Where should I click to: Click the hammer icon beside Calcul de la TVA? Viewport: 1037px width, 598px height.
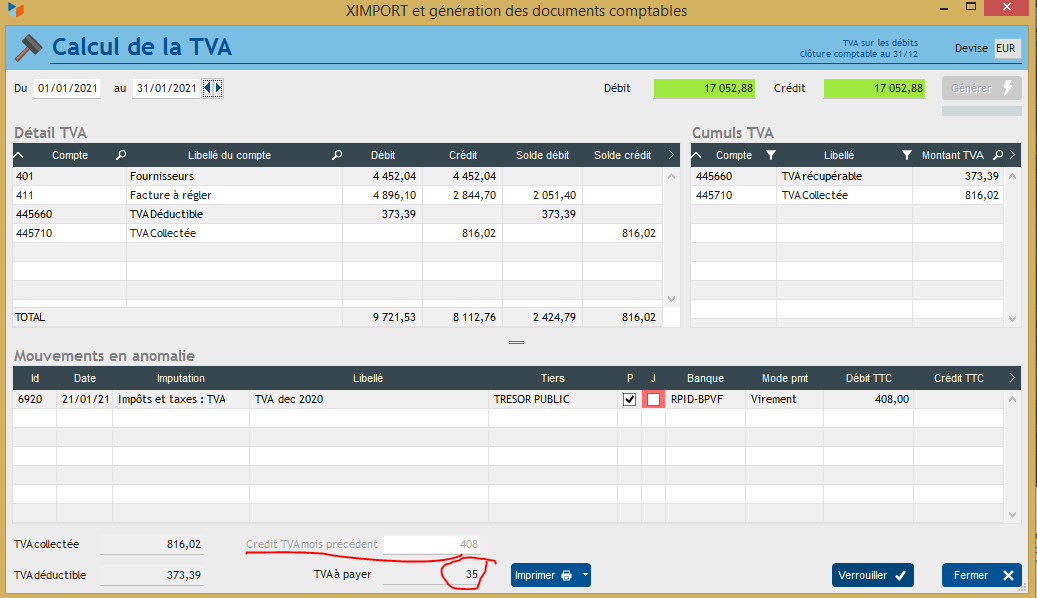pyautogui.click(x=28, y=47)
